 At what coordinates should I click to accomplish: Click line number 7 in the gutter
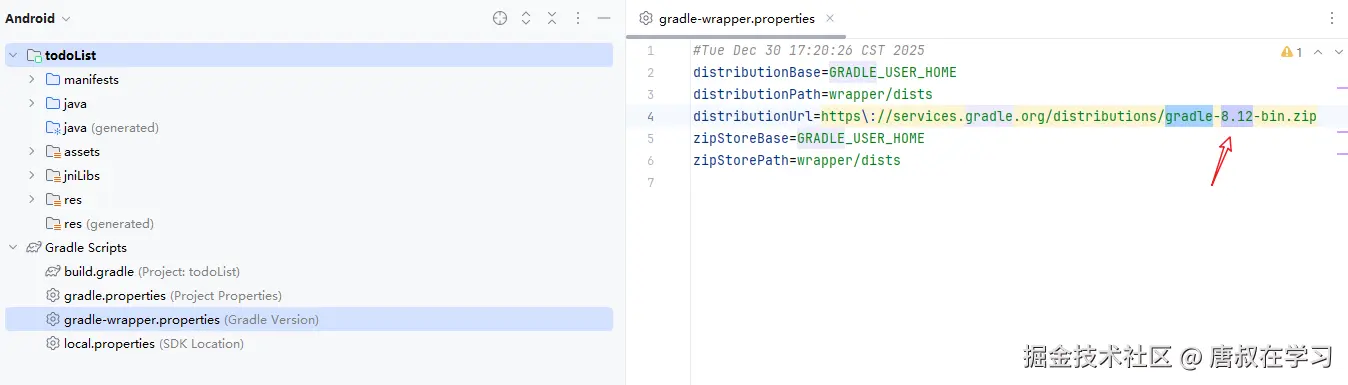(x=650, y=182)
